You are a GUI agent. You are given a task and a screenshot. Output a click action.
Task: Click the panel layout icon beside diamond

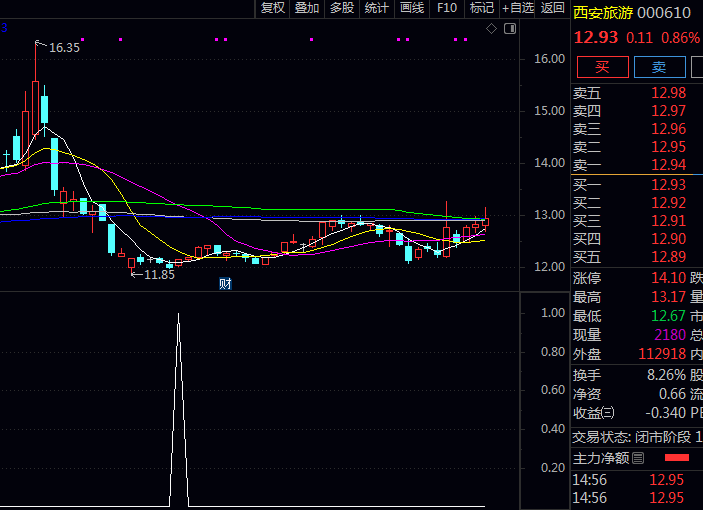509,30
